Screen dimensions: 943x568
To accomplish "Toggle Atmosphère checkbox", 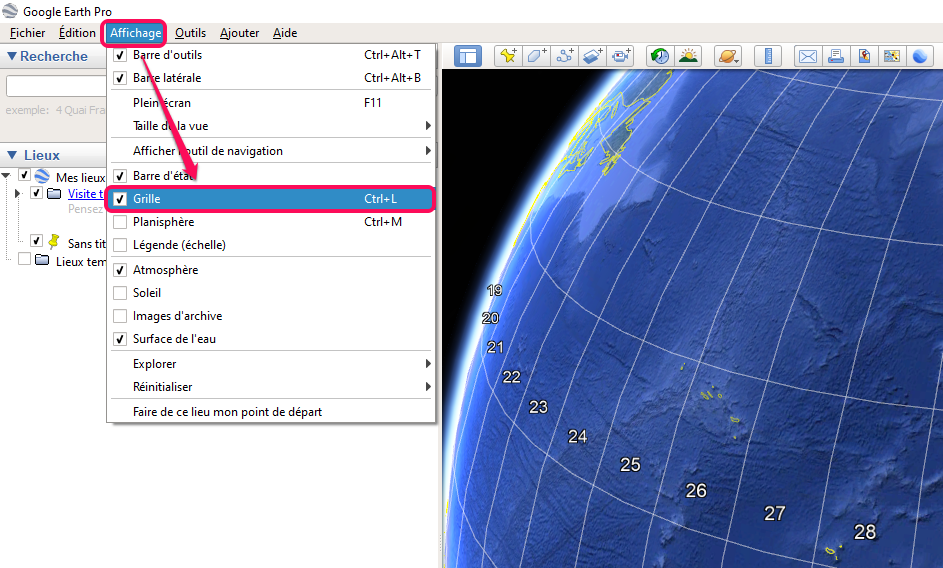I will coord(120,270).
